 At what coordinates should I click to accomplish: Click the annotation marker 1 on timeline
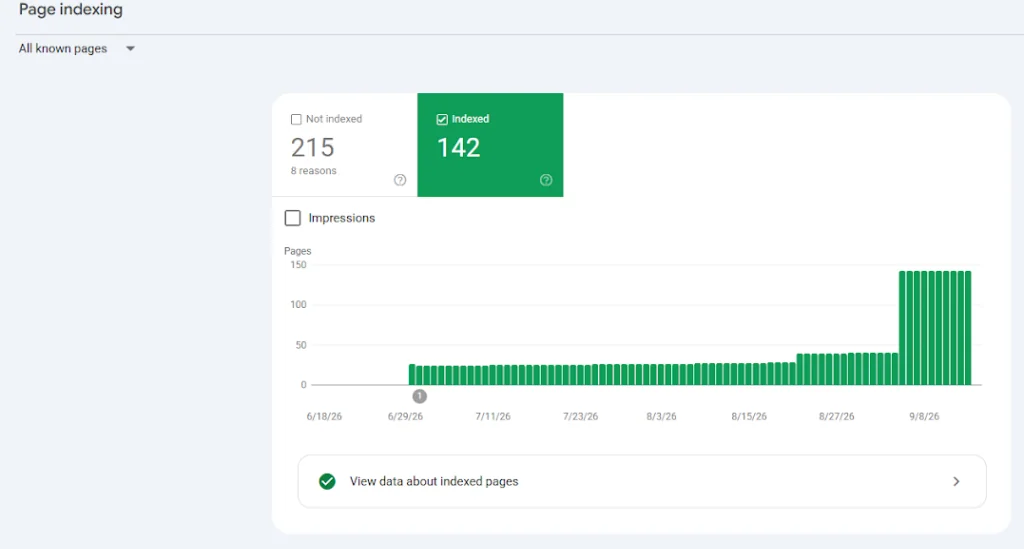tap(419, 396)
